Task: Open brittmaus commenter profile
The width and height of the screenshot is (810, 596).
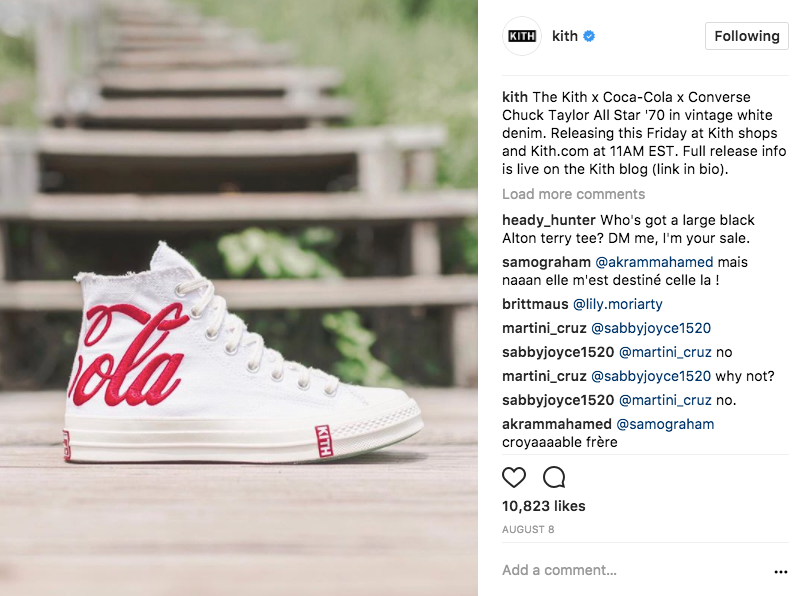Action: (535, 304)
